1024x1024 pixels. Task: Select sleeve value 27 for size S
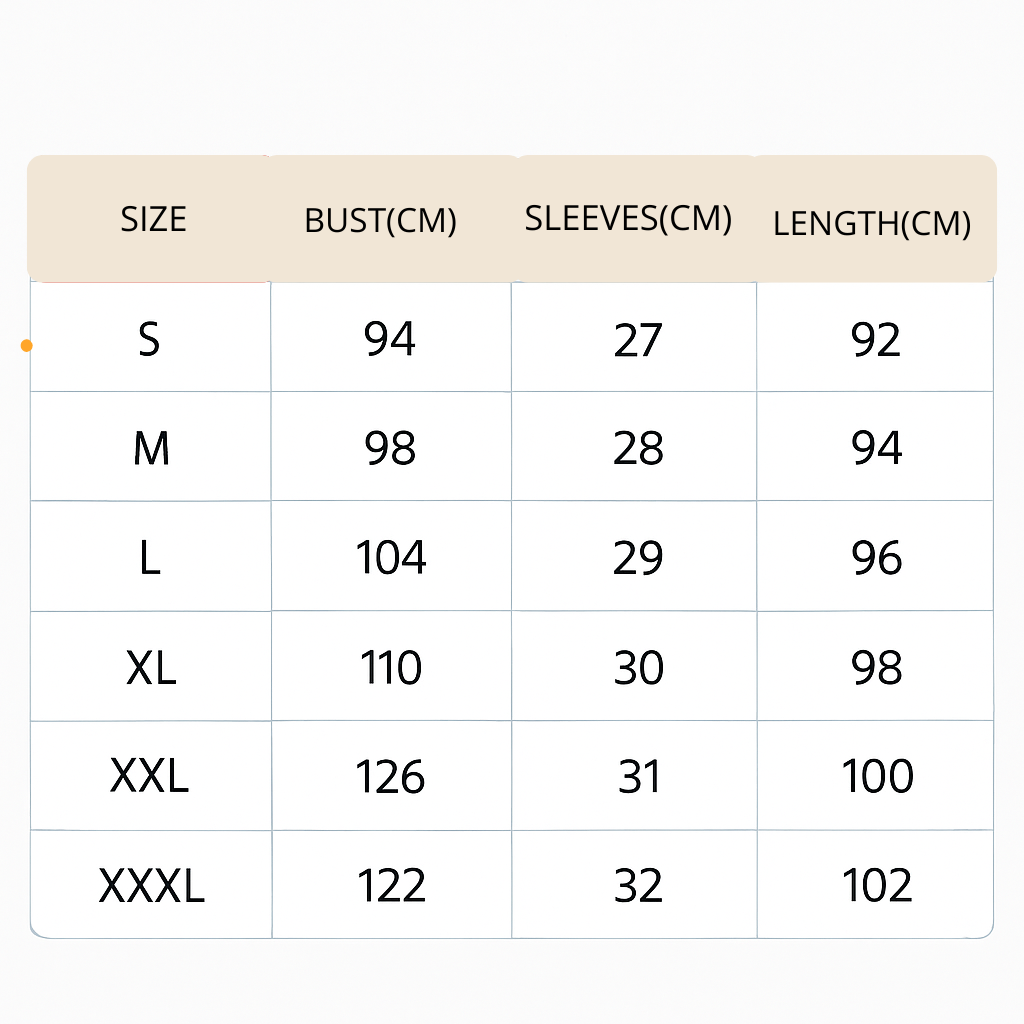click(638, 340)
